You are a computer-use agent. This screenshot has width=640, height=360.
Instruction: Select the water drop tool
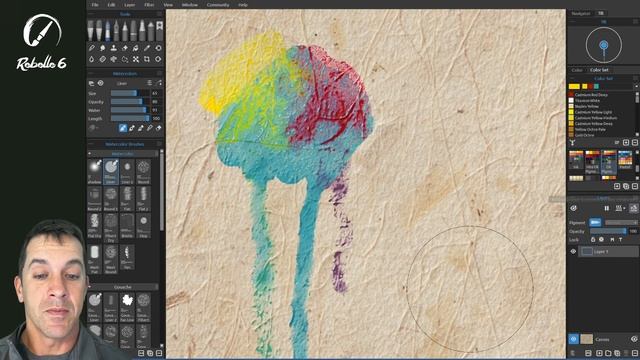[91, 59]
